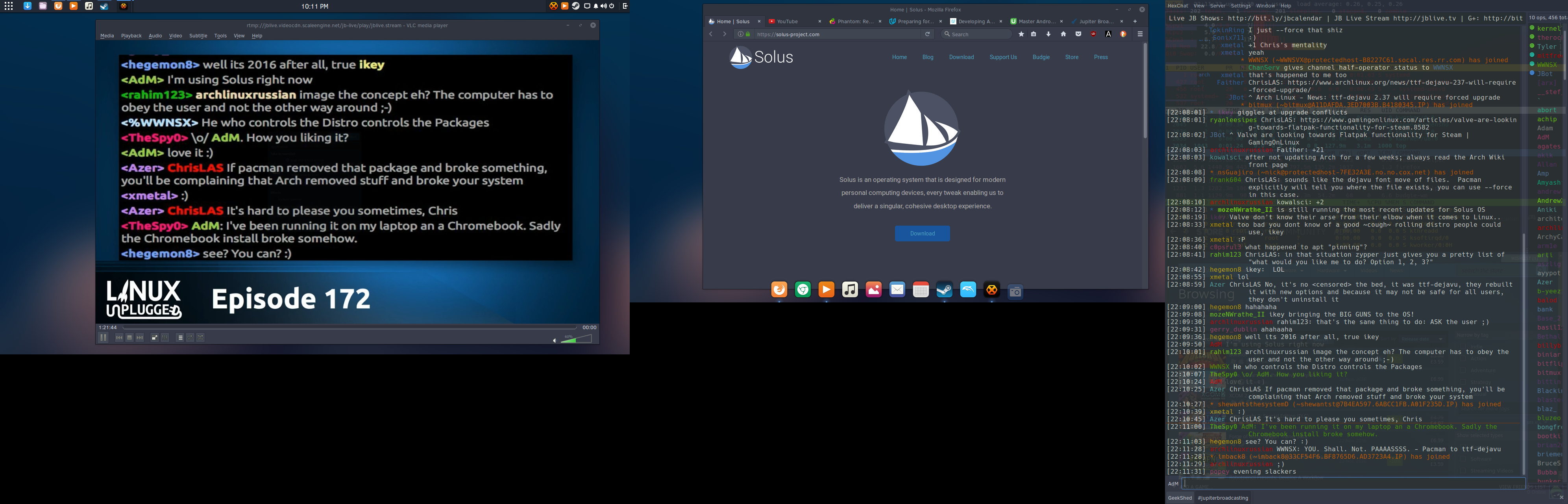The width and height of the screenshot is (1568, 504).
Task: Open Firefox hamburger menu
Action: 1140,34
